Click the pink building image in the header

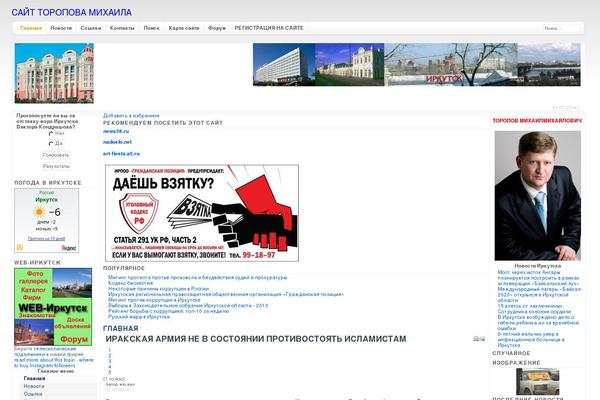[x=54, y=73]
